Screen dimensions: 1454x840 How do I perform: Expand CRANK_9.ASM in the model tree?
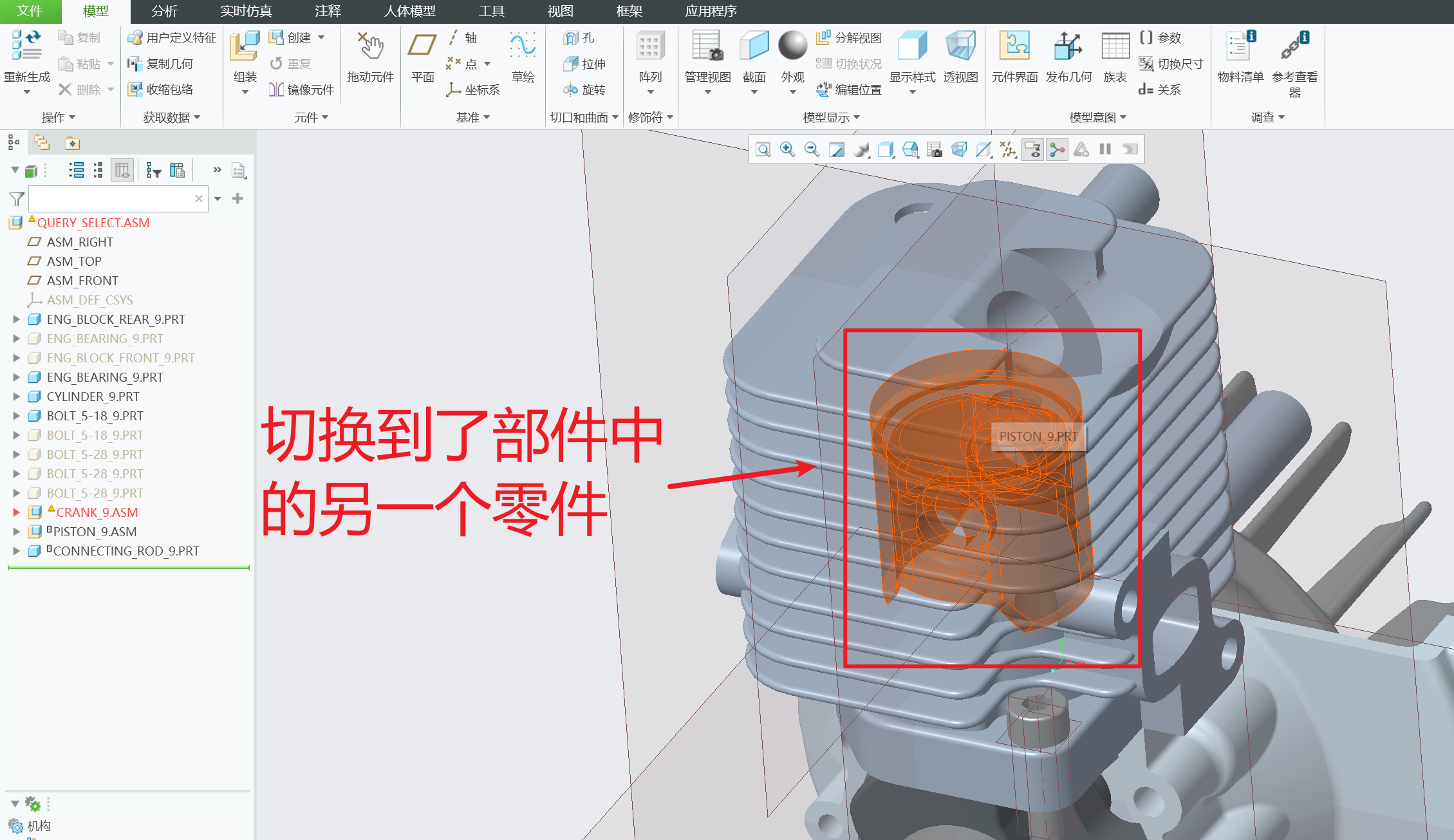[17, 512]
